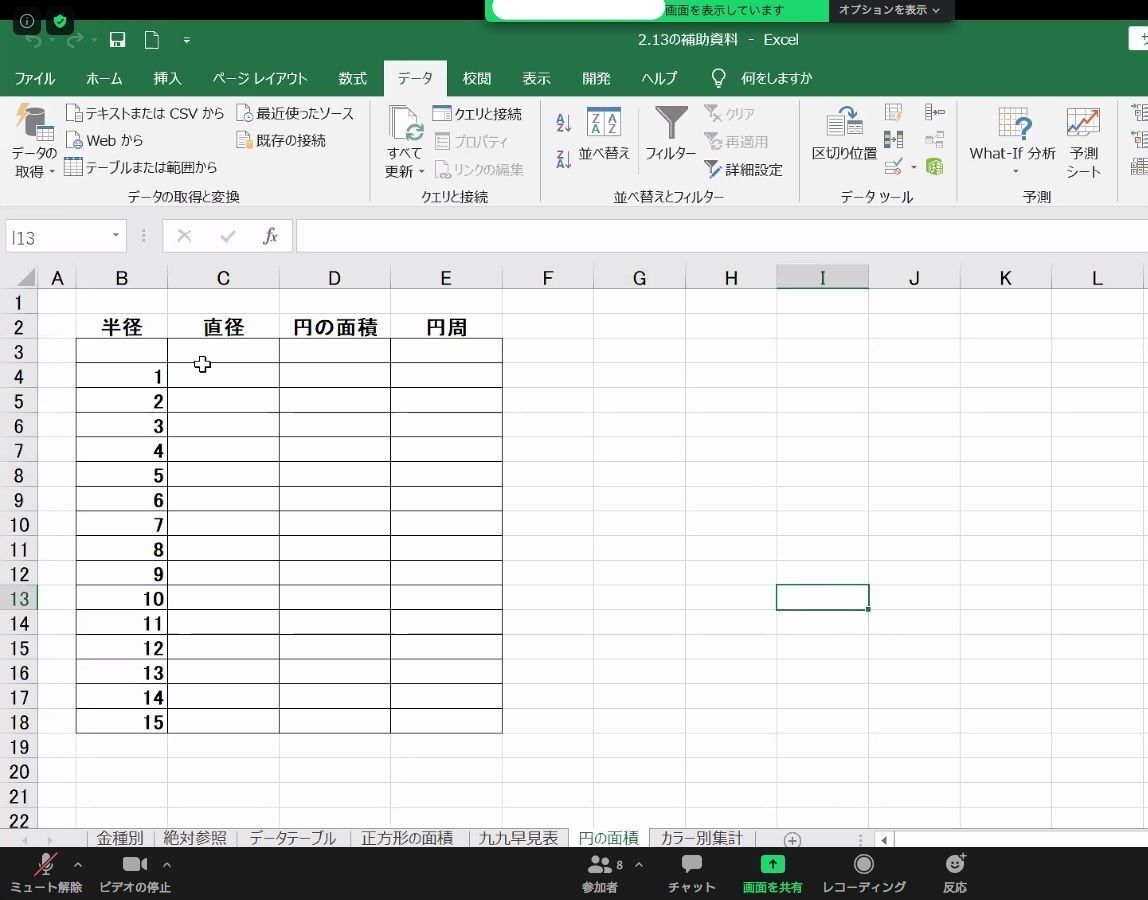
Task: Switch to the カラー別集計 sheet tab
Action: (701, 838)
